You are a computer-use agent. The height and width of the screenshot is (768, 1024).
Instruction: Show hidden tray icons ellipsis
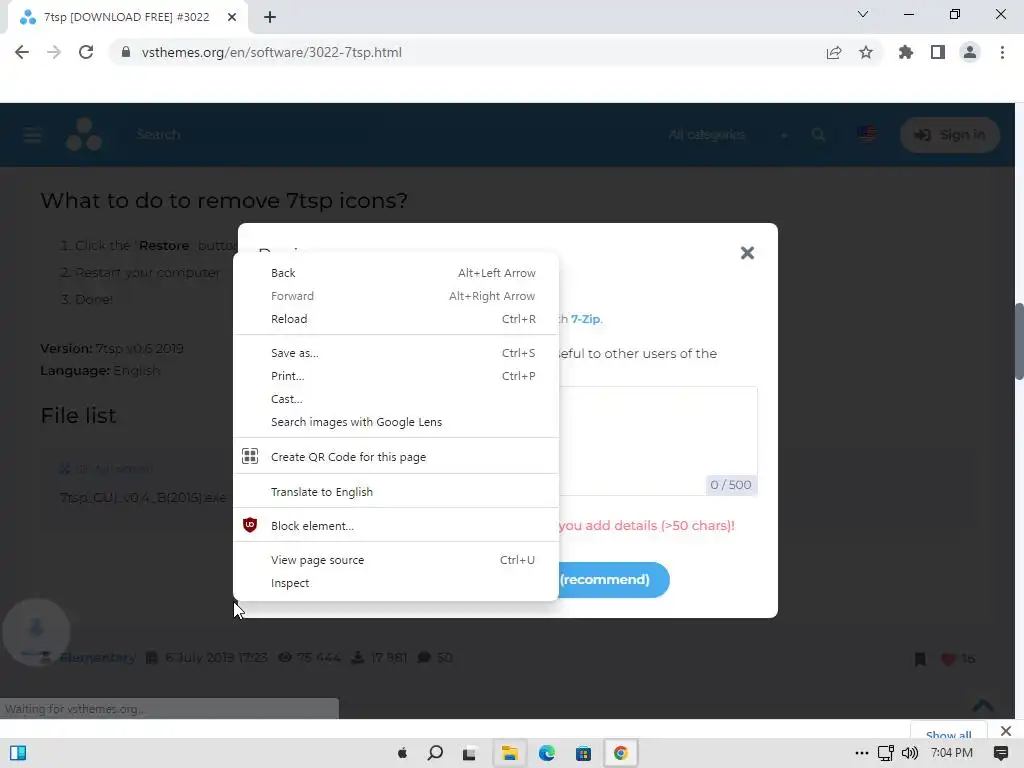tap(862, 753)
